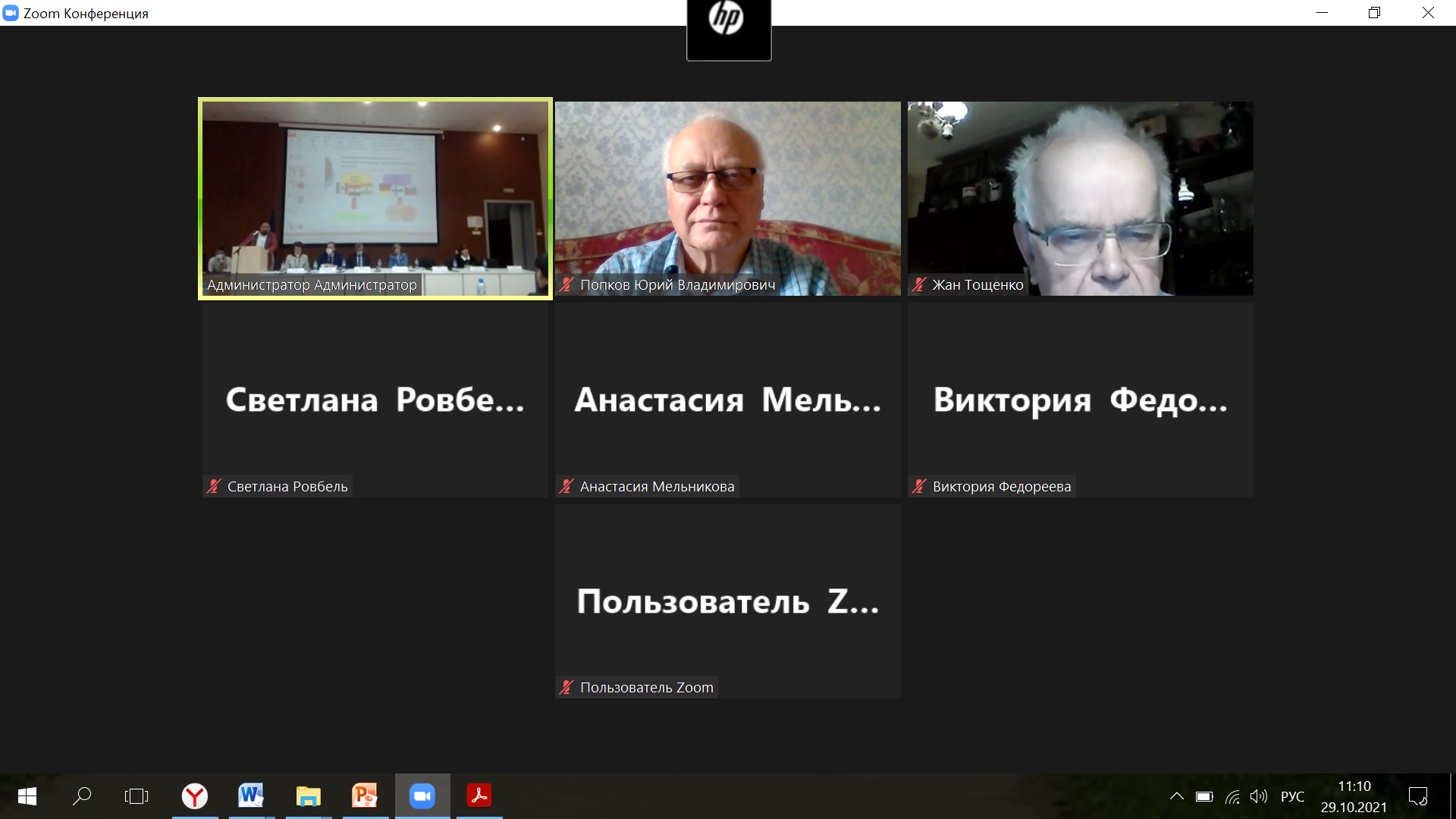Open File Explorer from the taskbar

click(x=308, y=795)
